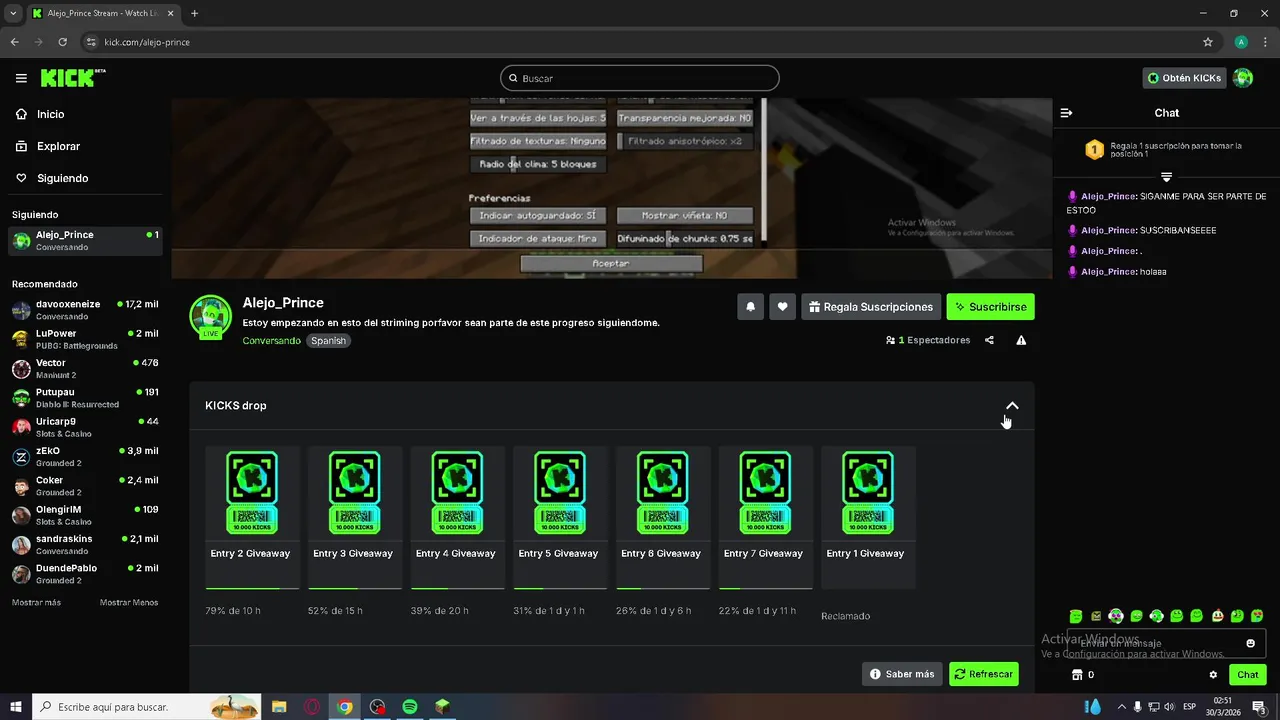Click Aceptar button in the stream video

point(611,263)
